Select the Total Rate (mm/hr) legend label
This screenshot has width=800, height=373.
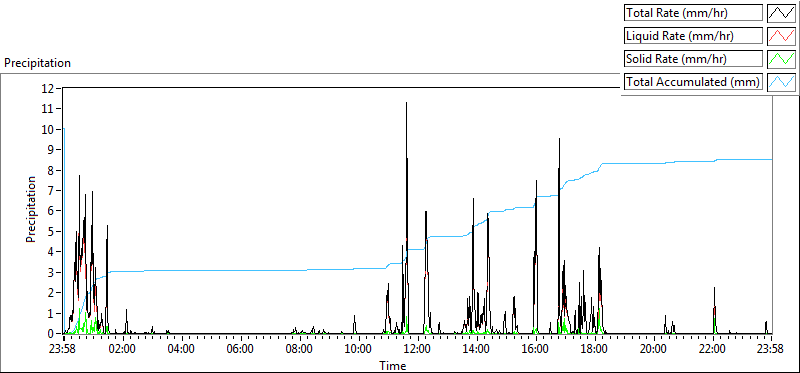tap(693, 13)
